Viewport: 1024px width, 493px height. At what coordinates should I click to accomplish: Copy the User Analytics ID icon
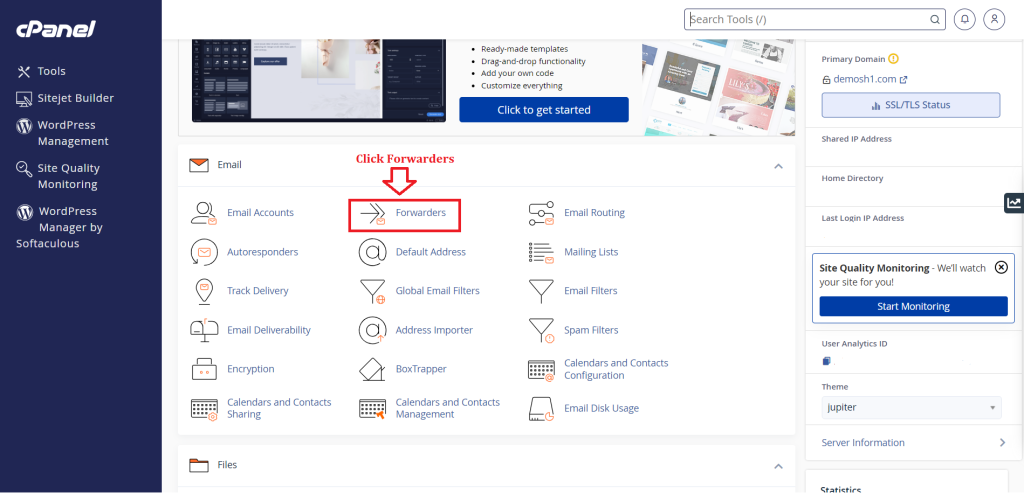826,361
